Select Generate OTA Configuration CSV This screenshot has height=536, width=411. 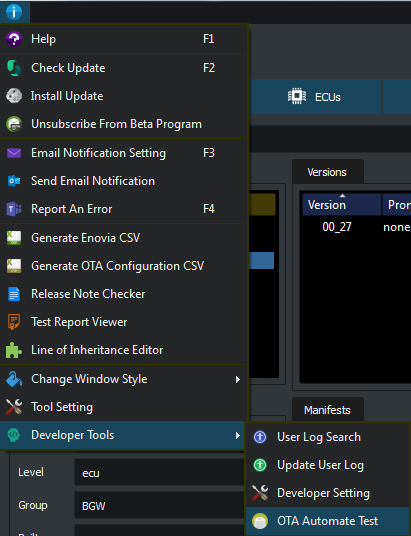[123, 266]
